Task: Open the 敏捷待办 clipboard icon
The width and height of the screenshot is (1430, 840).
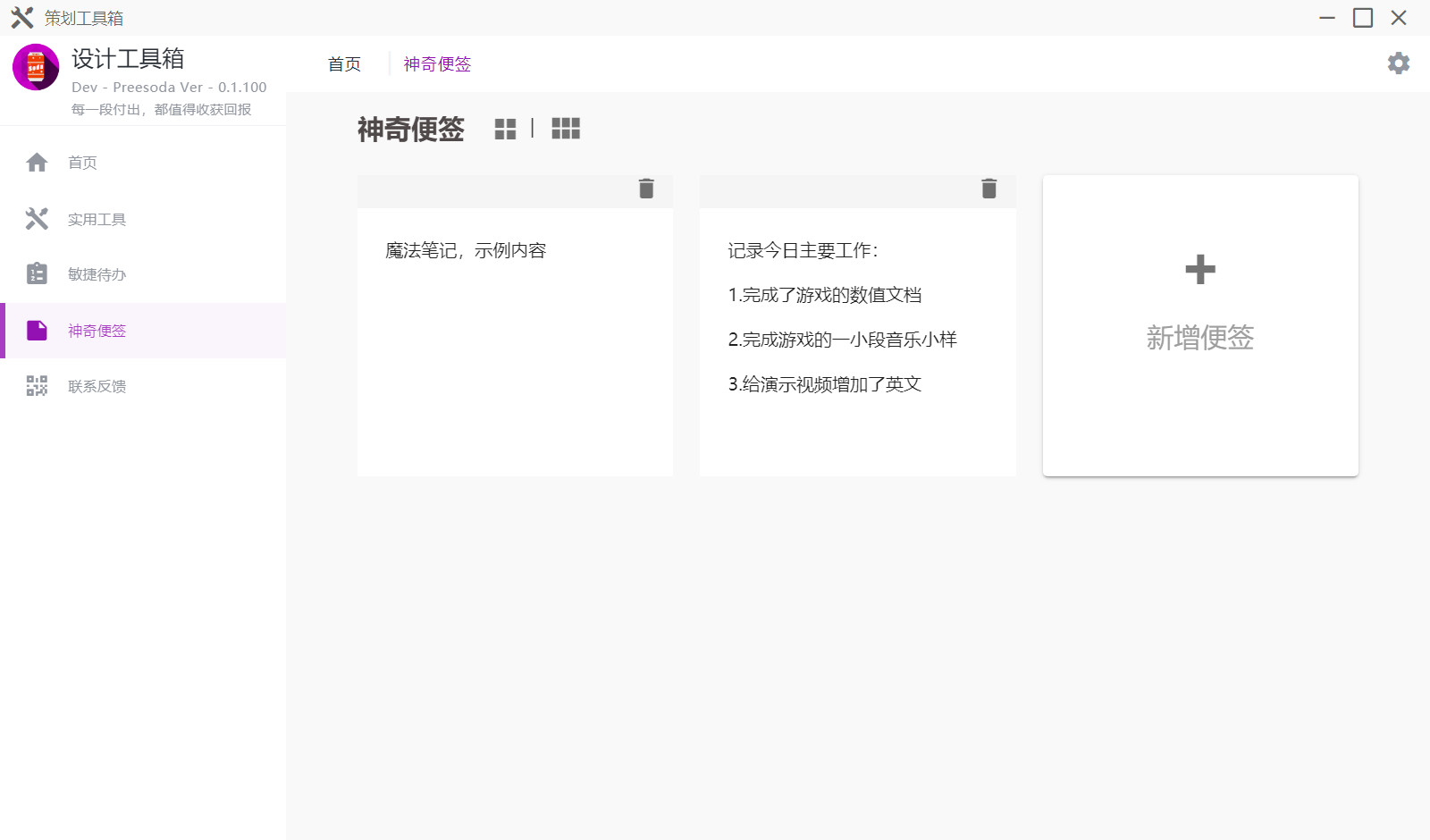Action: (x=37, y=273)
